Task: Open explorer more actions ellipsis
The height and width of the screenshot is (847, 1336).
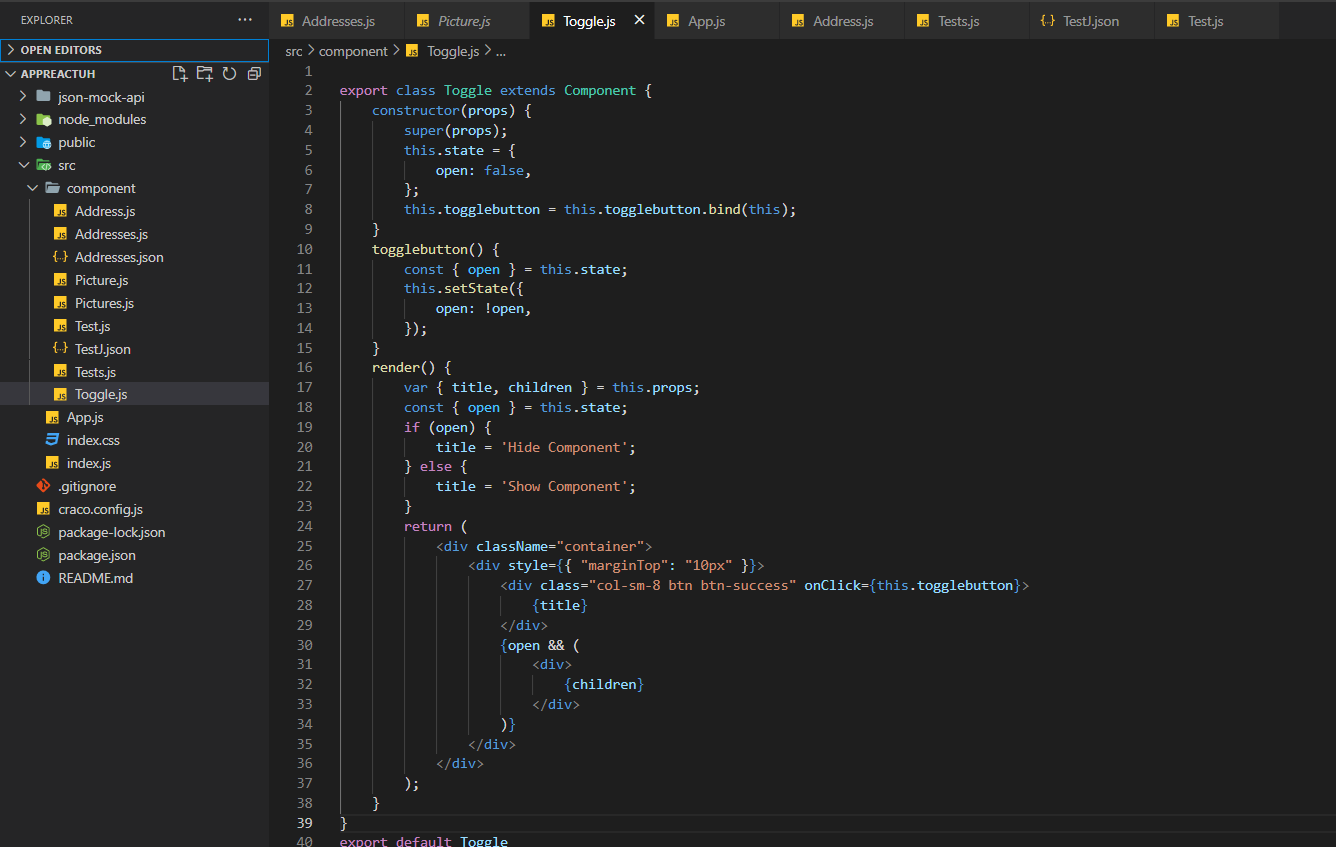Action: (245, 20)
